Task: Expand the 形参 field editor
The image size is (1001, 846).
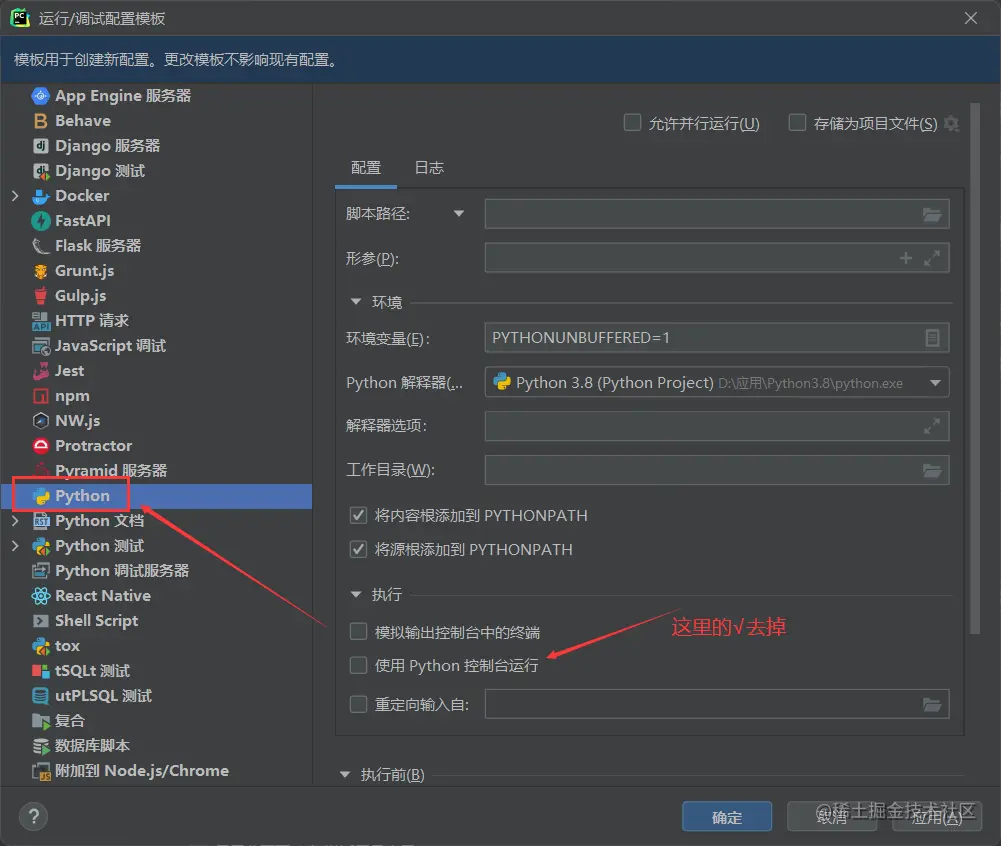Action: click(x=931, y=258)
